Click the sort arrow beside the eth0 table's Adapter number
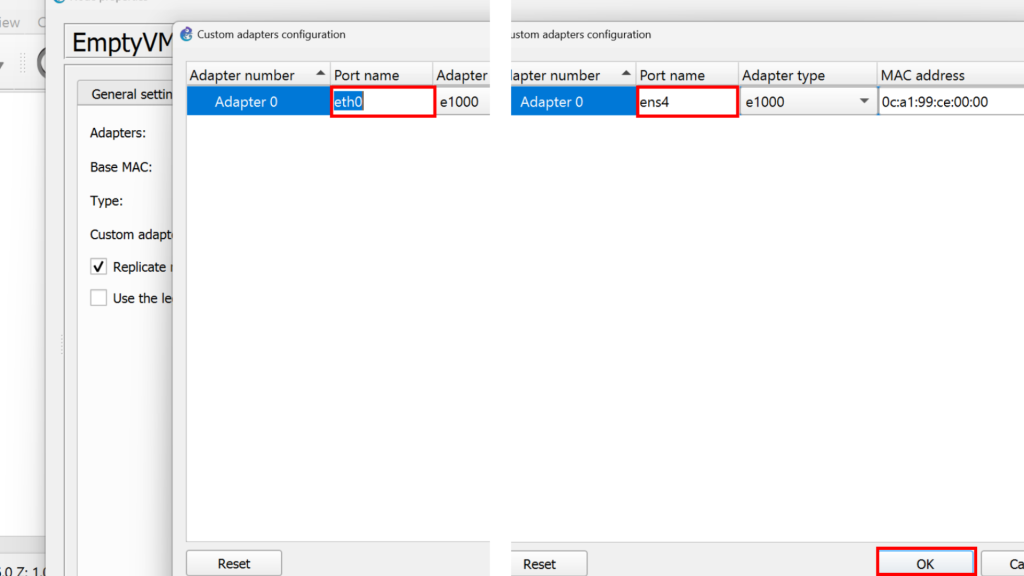Screen dimensions: 1024x576 point(320,75)
